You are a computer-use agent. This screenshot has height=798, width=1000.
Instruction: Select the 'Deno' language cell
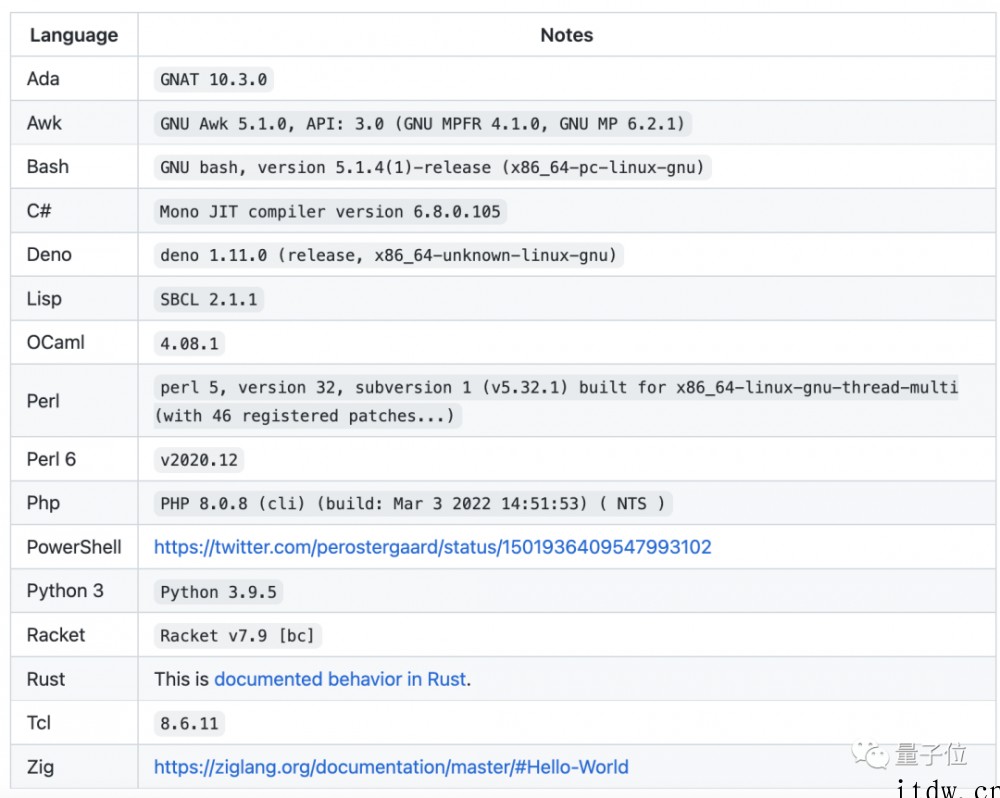(74, 255)
